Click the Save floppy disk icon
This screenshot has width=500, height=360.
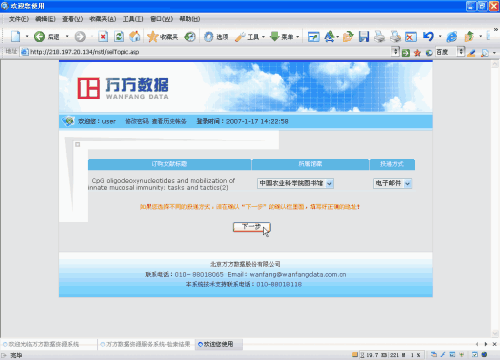[364, 36]
